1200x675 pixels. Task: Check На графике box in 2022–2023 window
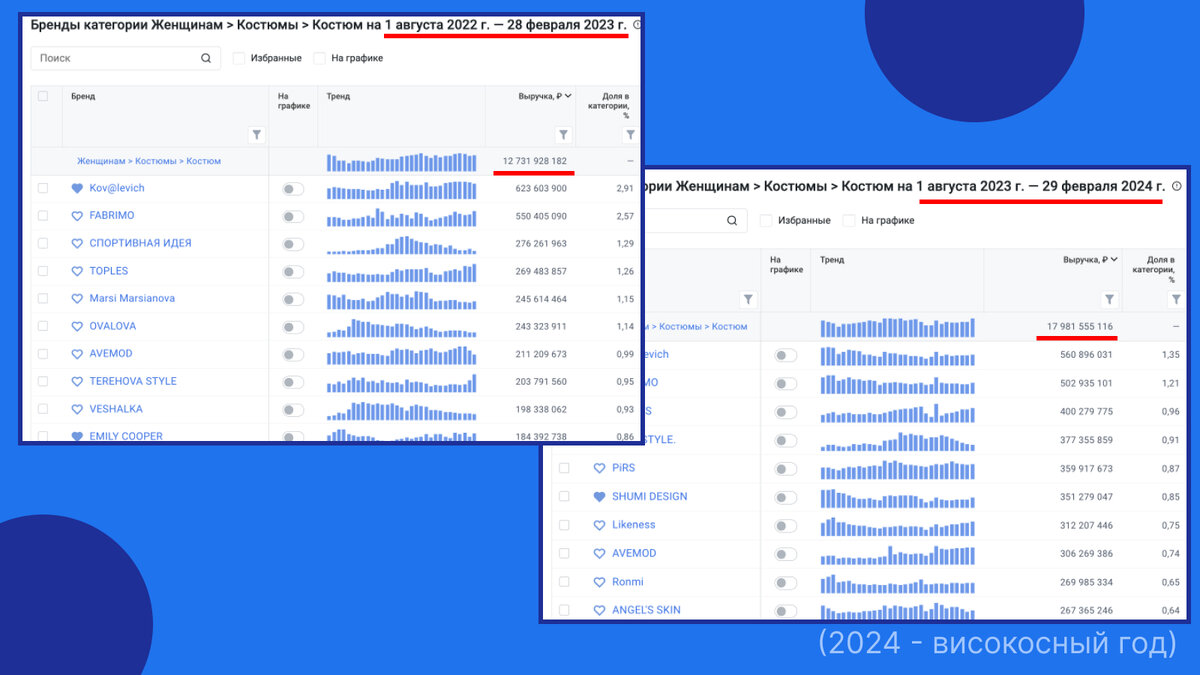(320, 58)
